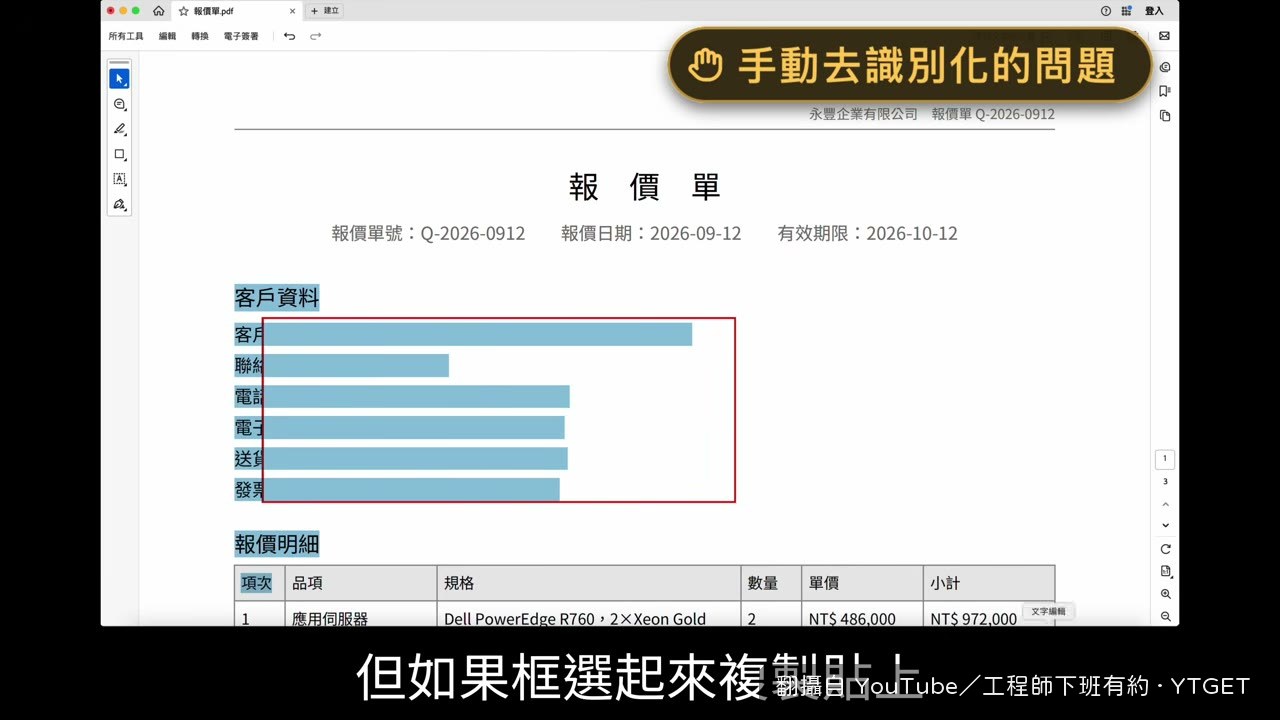
Task: Zoom out of the document
Action: [x=1165, y=616]
